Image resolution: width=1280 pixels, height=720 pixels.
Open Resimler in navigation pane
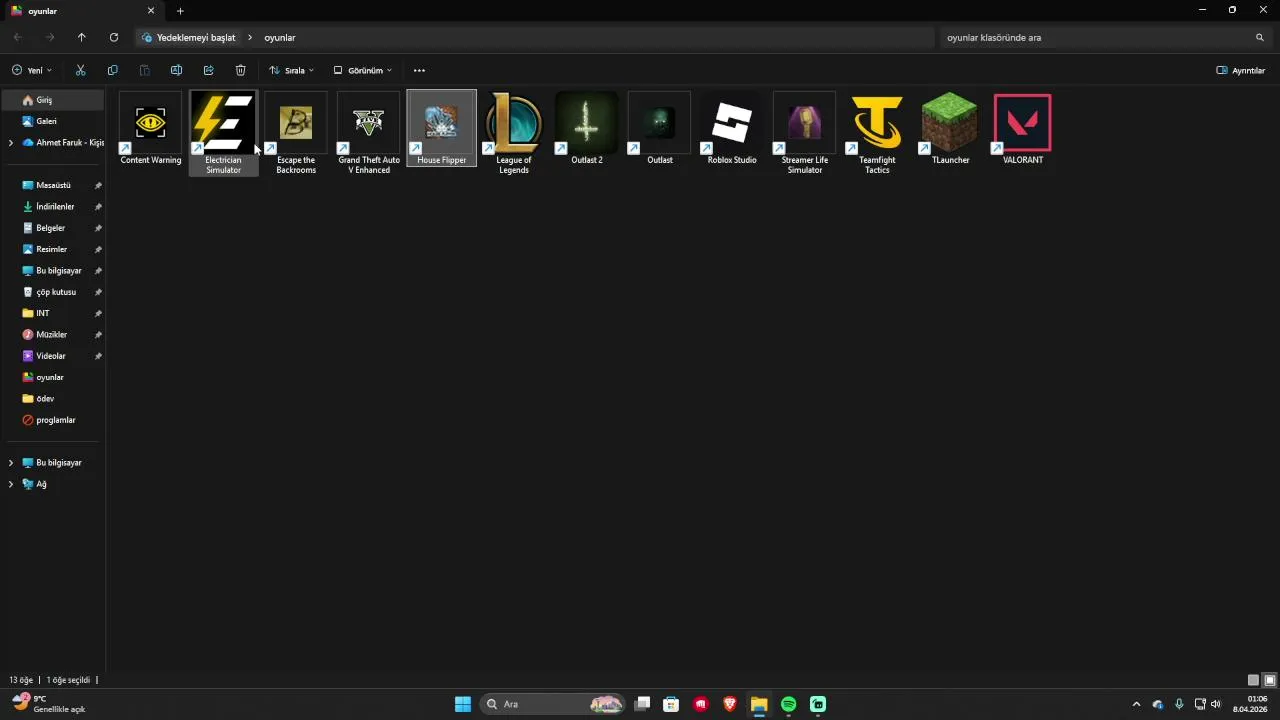click(x=53, y=249)
